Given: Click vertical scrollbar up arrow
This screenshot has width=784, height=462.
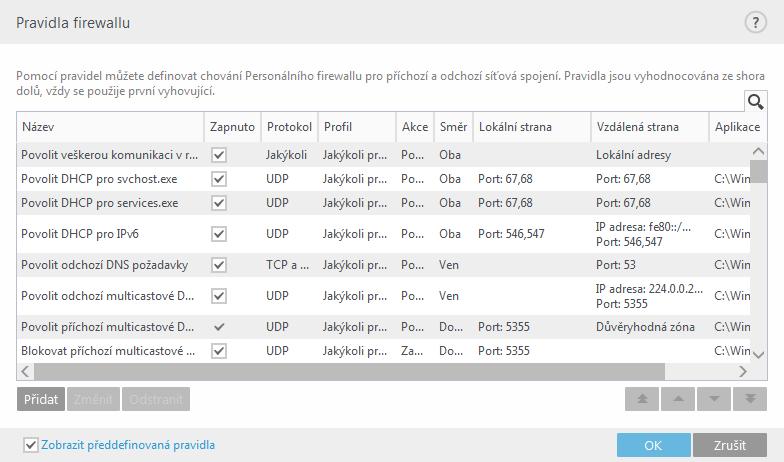Looking at the screenshot, I should (x=758, y=150).
